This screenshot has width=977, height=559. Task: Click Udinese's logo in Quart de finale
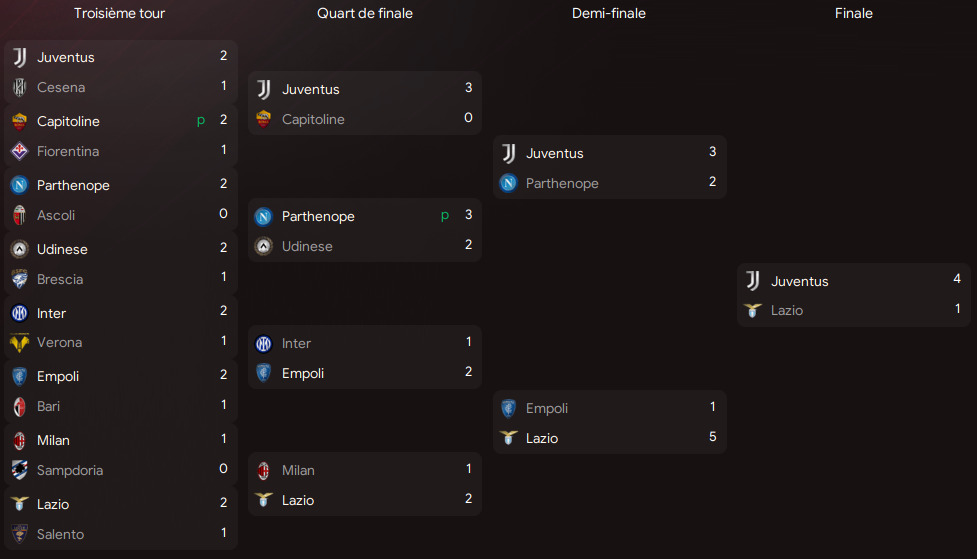coord(264,246)
